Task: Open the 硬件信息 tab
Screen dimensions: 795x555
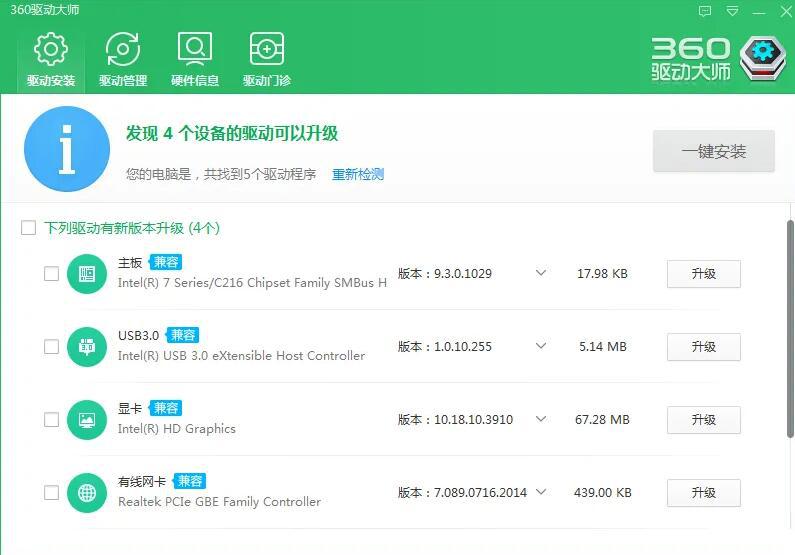Action: coord(195,59)
